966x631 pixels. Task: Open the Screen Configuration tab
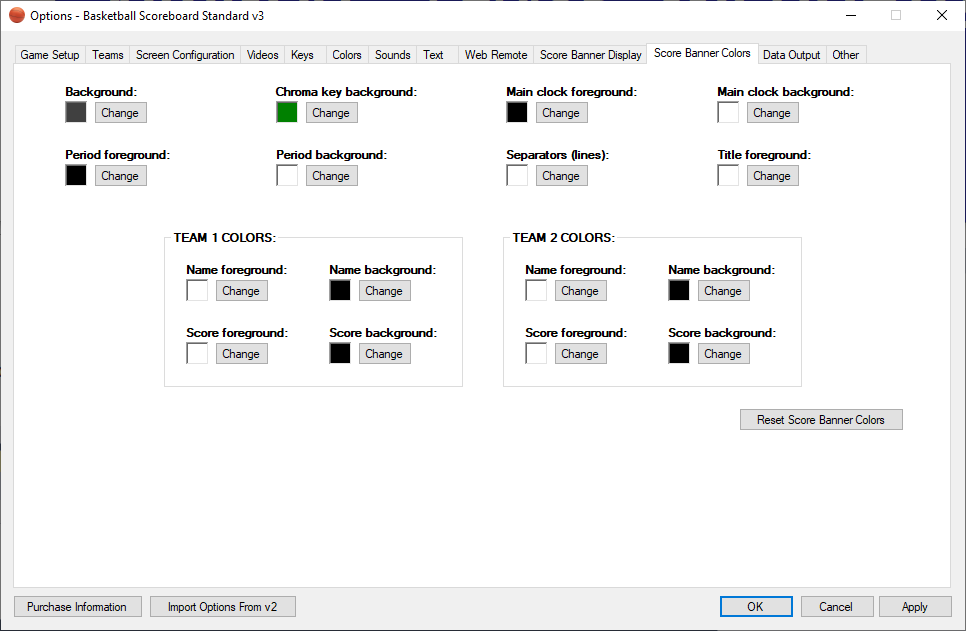click(x=185, y=55)
